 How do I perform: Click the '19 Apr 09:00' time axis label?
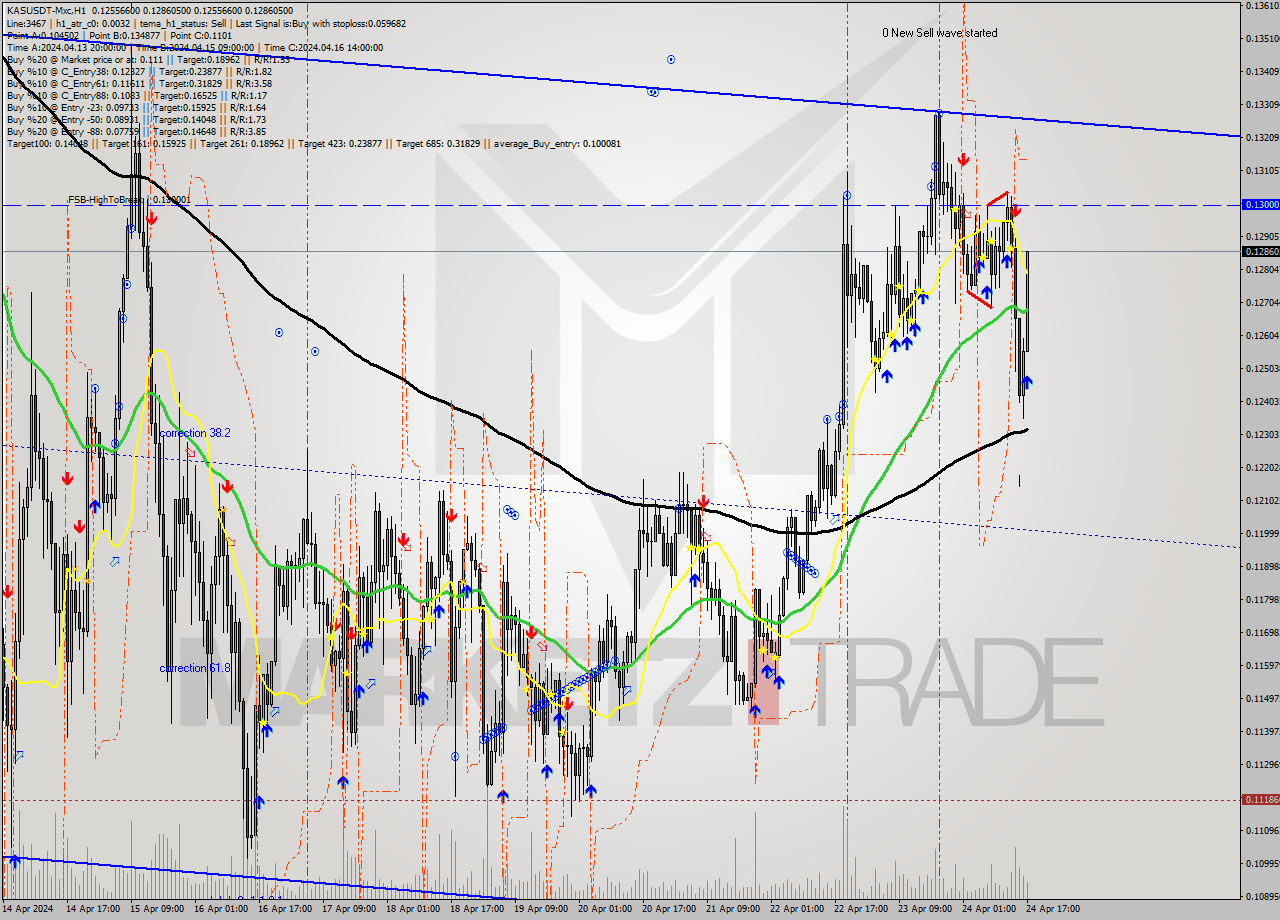[539, 909]
